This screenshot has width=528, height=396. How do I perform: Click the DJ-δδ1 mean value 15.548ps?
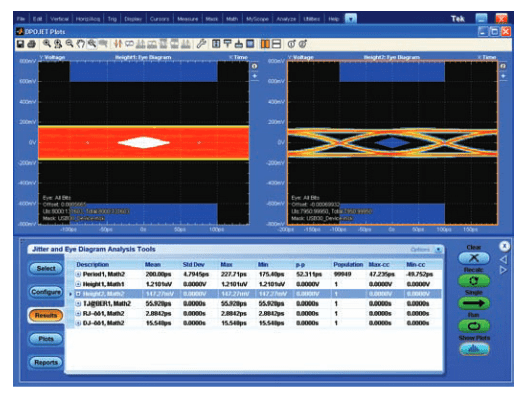point(158,323)
